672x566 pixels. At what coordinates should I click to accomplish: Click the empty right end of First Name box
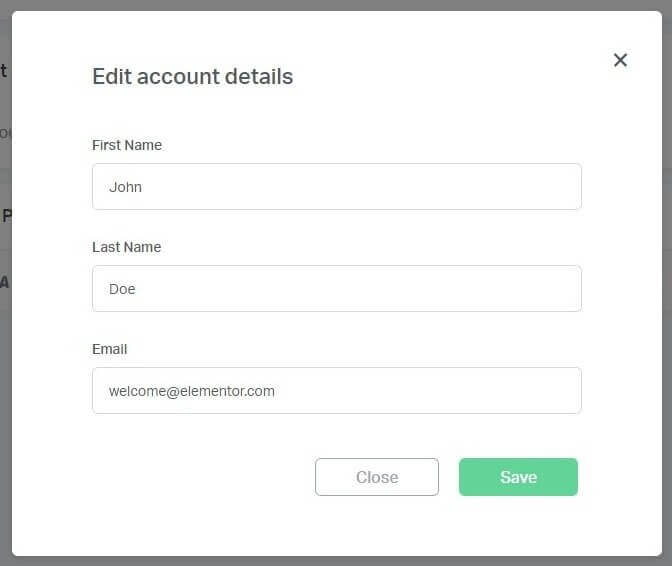click(540, 187)
